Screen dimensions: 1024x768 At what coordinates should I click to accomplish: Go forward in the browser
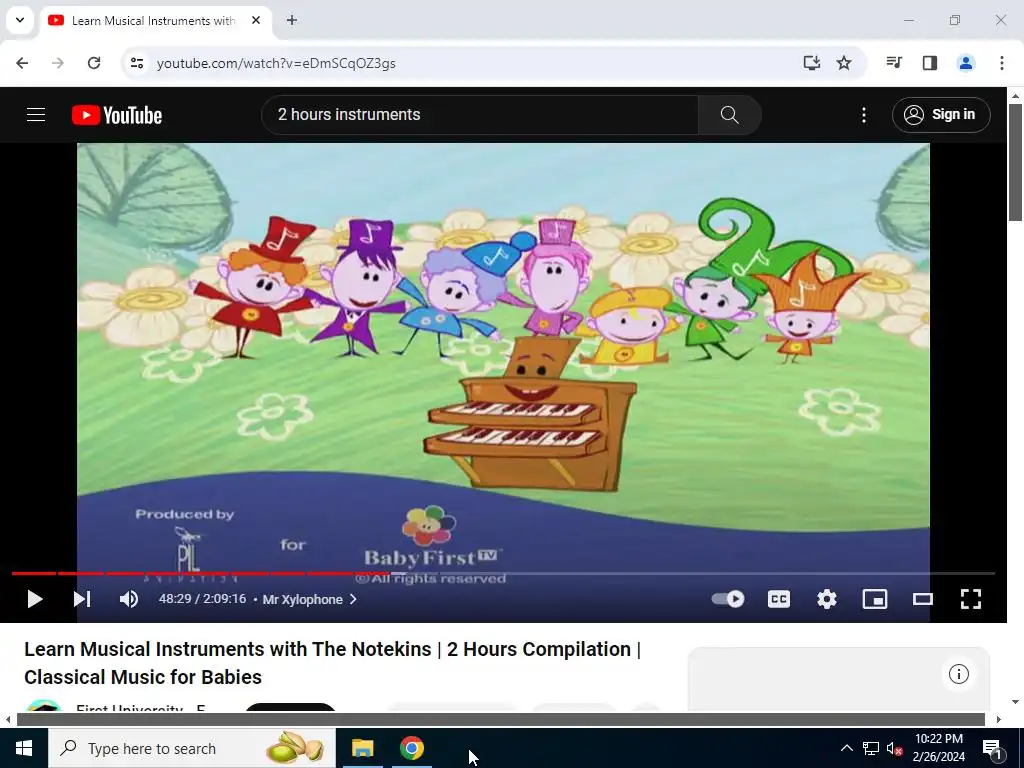tap(58, 63)
